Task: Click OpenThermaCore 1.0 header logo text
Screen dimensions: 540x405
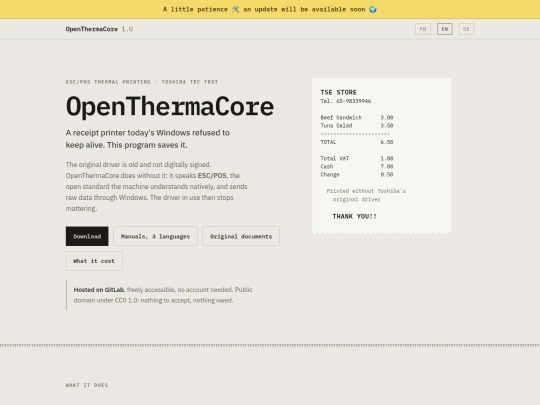Action: (99, 29)
